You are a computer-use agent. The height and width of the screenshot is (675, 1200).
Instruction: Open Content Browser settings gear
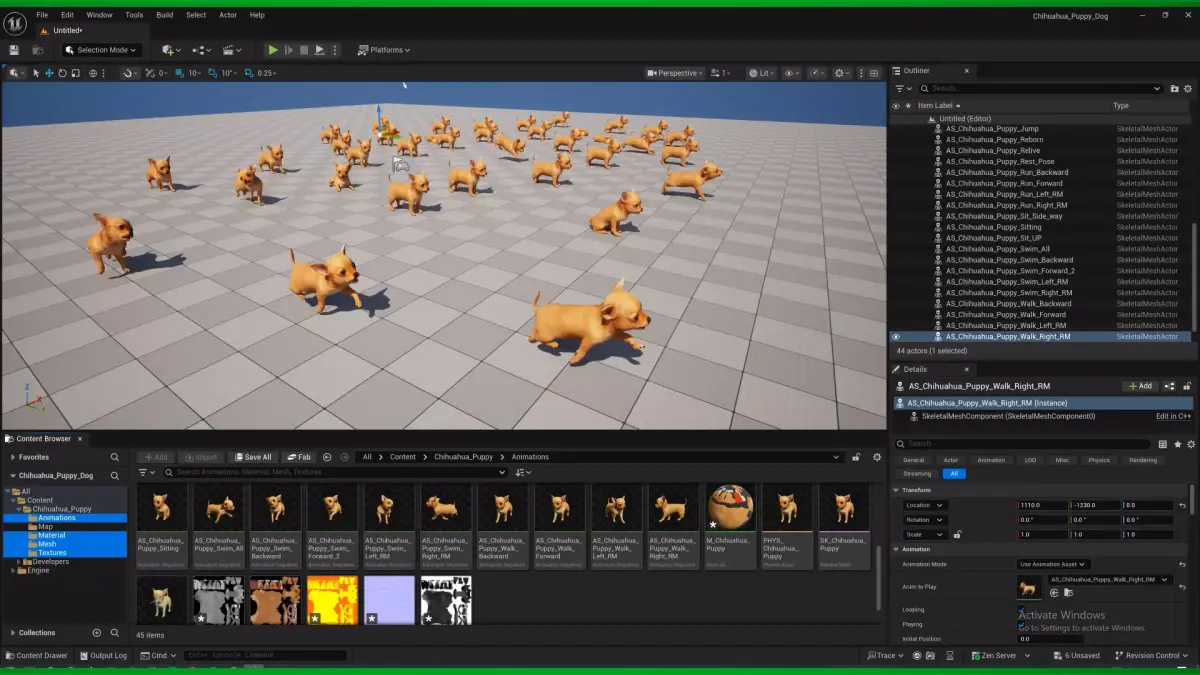tap(877, 457)
